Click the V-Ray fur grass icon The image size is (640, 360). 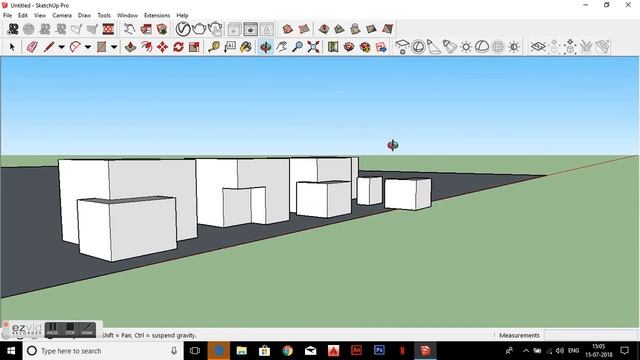586,47
